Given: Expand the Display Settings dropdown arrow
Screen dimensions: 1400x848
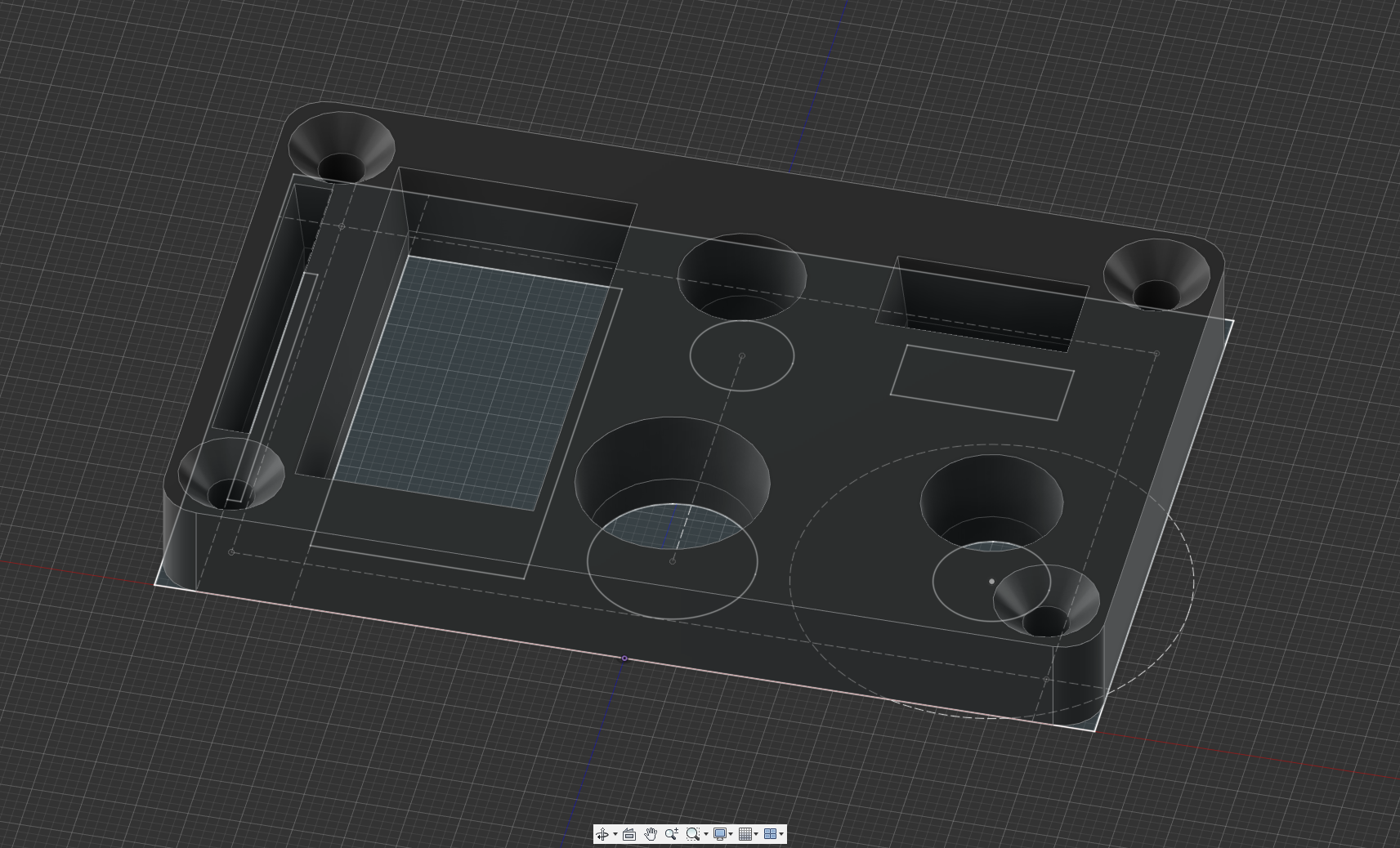Looking at the screenshot, I should tap(731, 834).
